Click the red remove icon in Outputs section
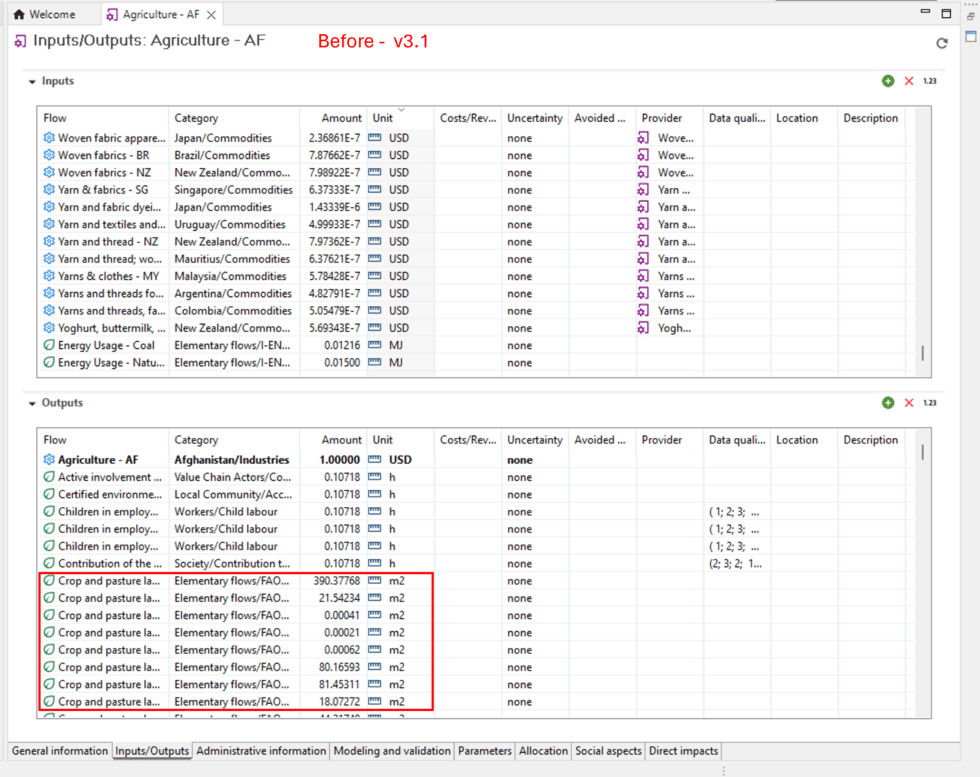This screenshot has width=980, height=777. coord(909,403)
